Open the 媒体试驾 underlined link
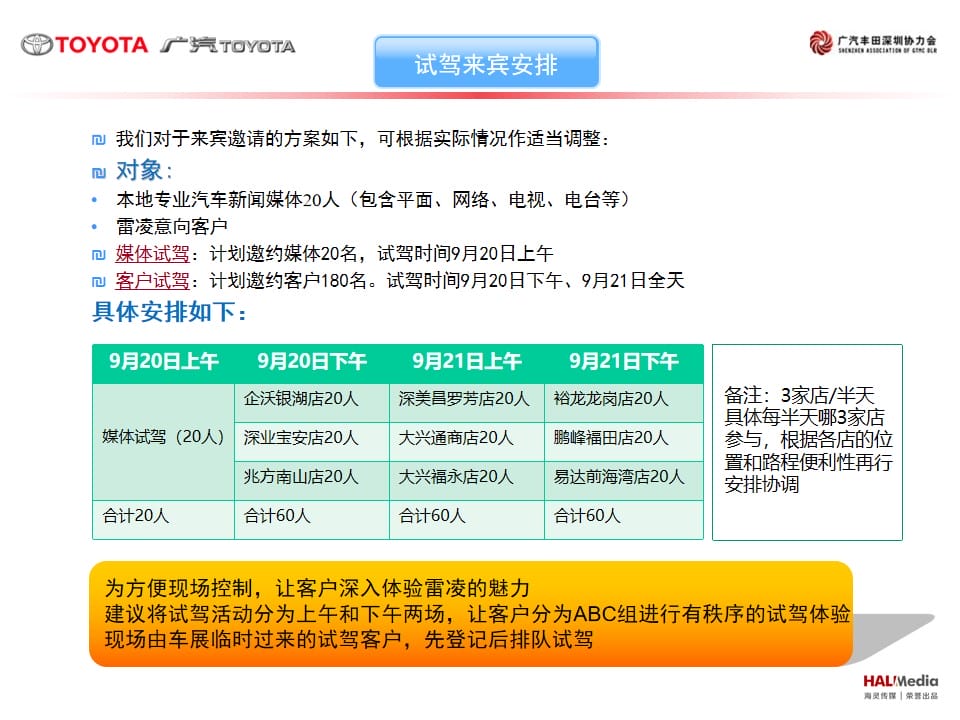 pyautogui.click(x=152, y=253)
